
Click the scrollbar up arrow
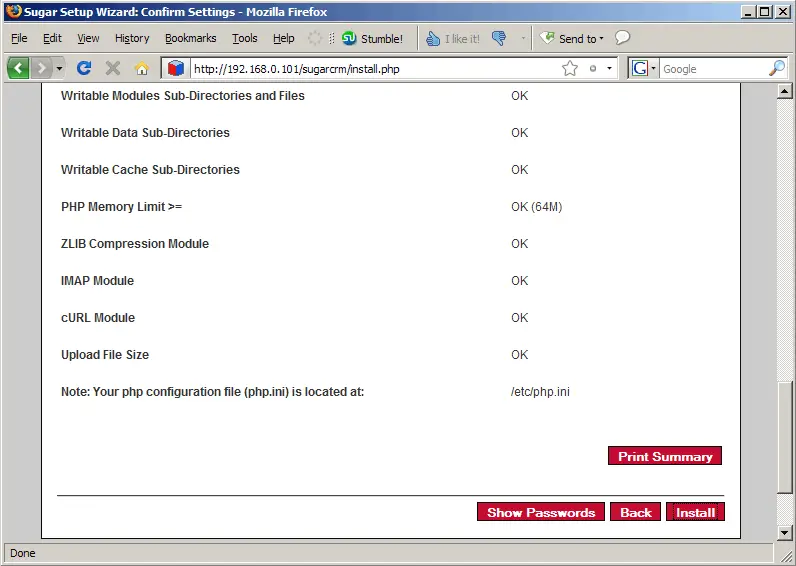pyautogui.click(x=785, y=91)
